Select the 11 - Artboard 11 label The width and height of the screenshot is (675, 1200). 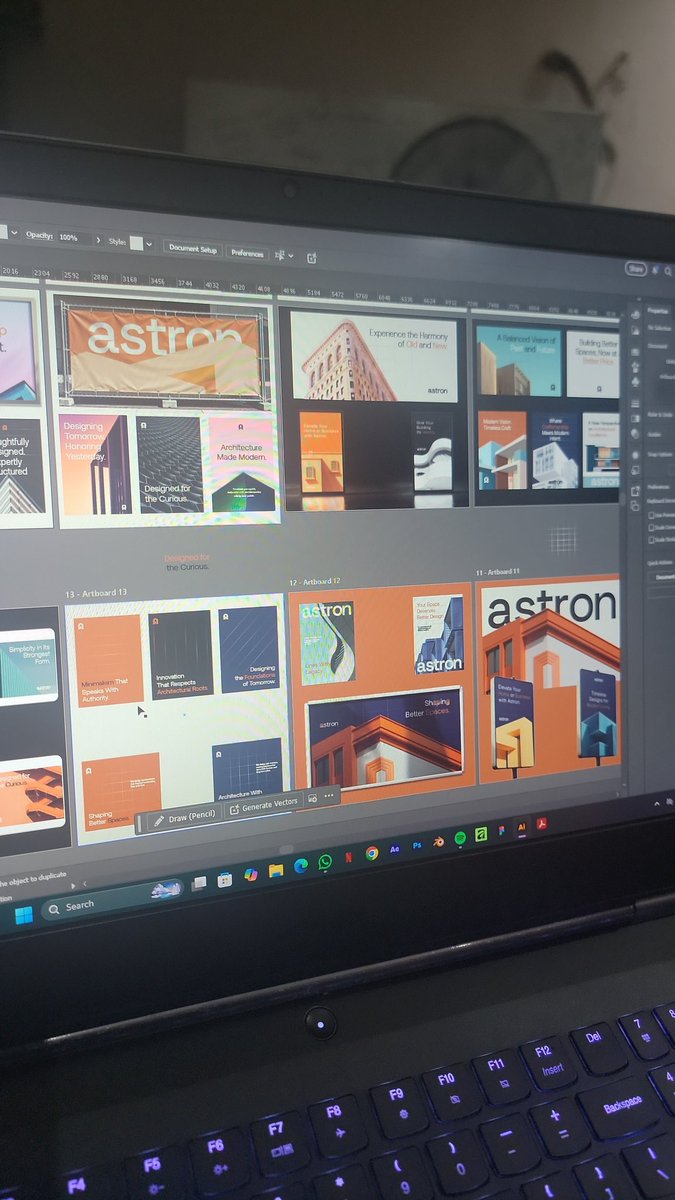click(x=497, y=572)
